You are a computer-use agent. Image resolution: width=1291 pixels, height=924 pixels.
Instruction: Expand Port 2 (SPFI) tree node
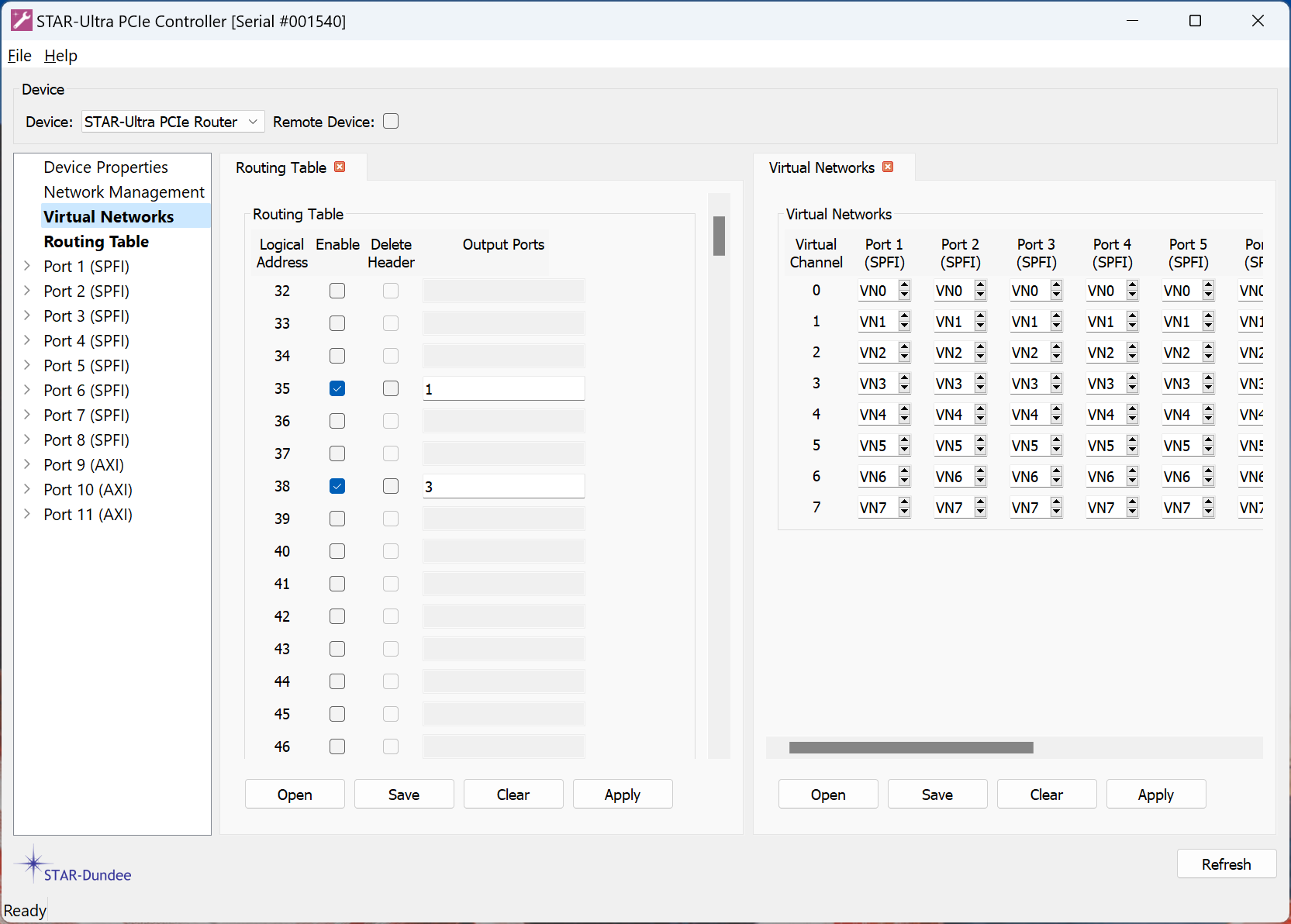coord(27,291)
